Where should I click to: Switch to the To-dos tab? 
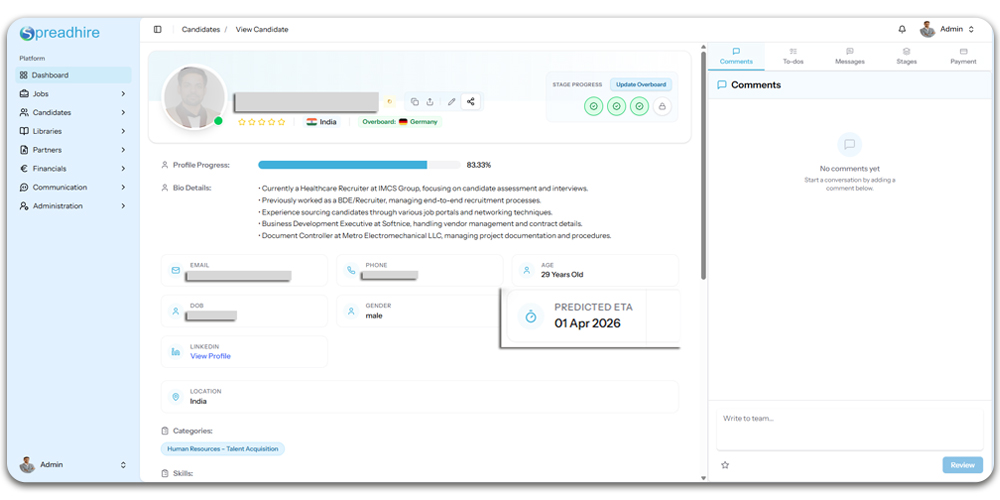pos(793,56)
